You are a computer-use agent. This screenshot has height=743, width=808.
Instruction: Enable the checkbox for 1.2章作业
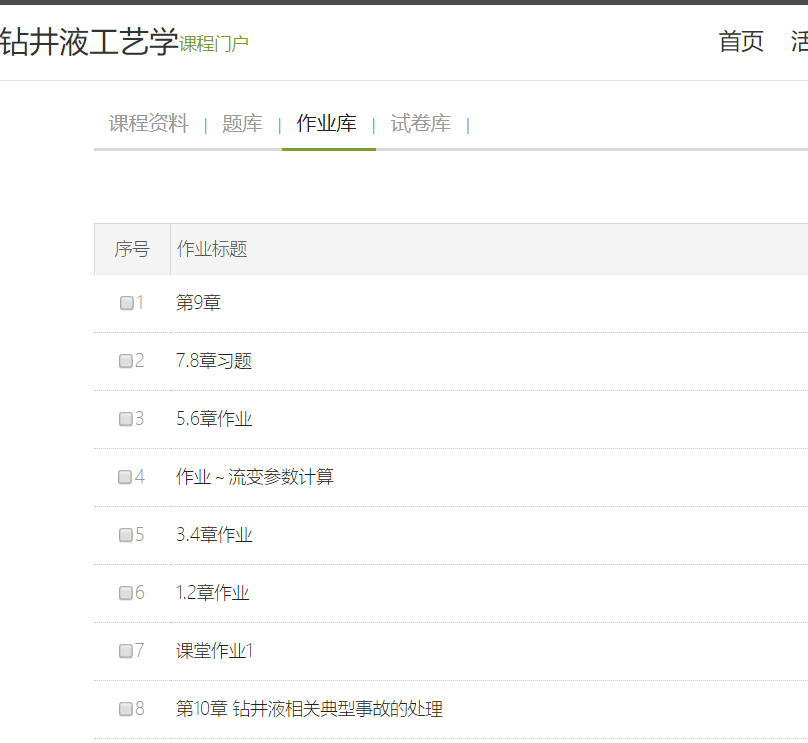126,593
